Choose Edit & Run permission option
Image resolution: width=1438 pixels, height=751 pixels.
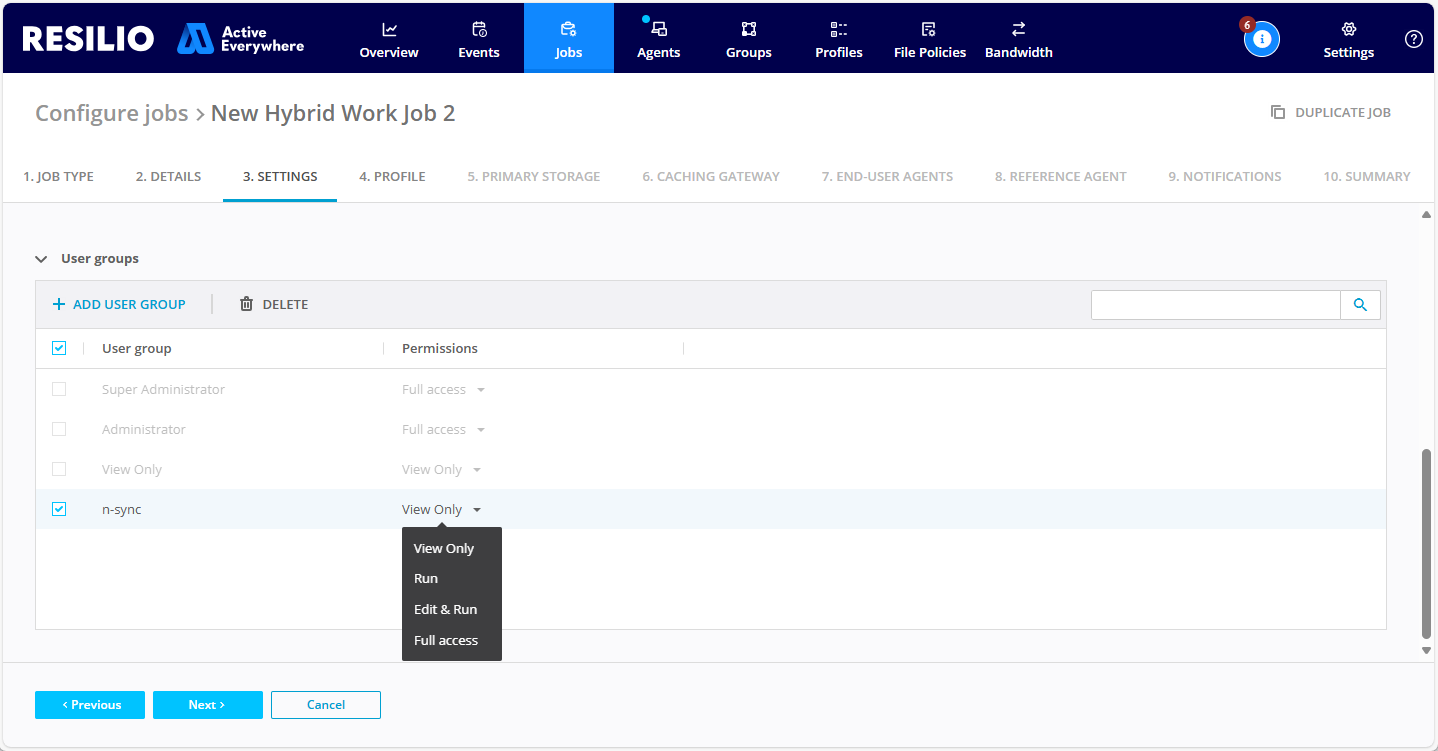tap(445, 609)
